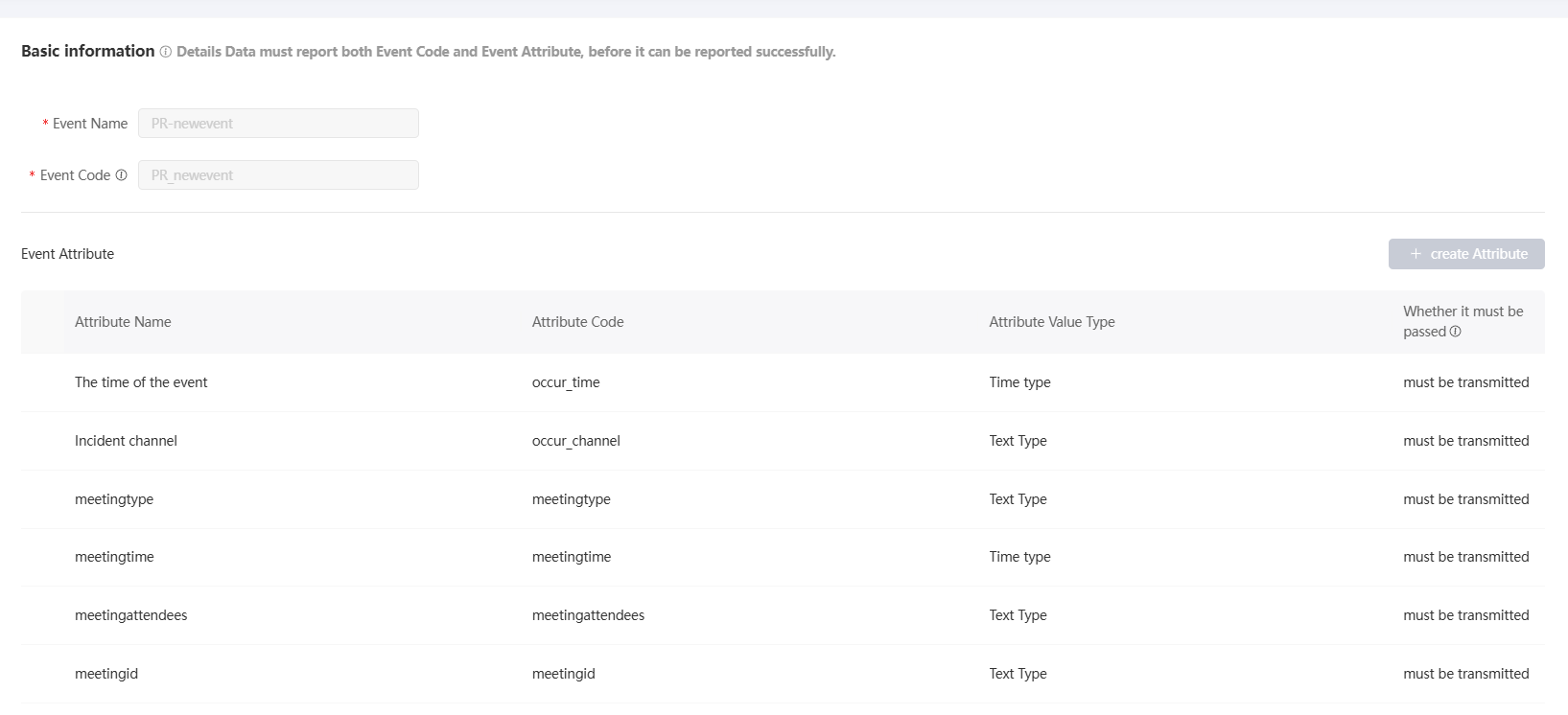Focus the Event Name input field

[x=278, y=124]
